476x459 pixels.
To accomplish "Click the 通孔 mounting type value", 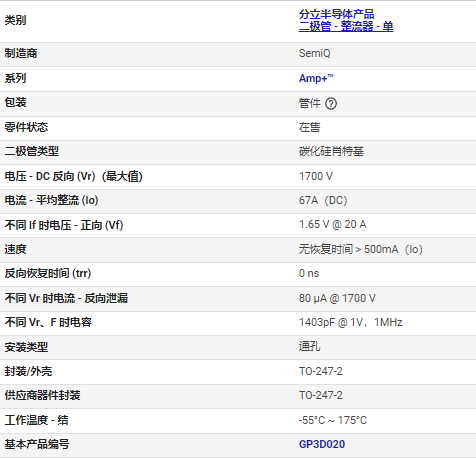I will coord(309,346).
